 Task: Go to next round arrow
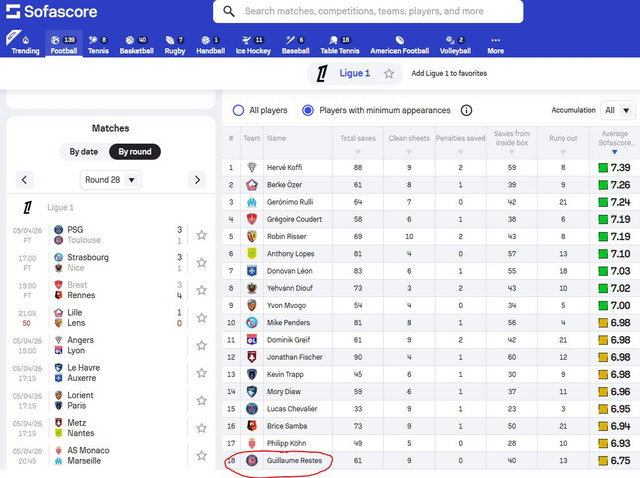coord(197,180)
